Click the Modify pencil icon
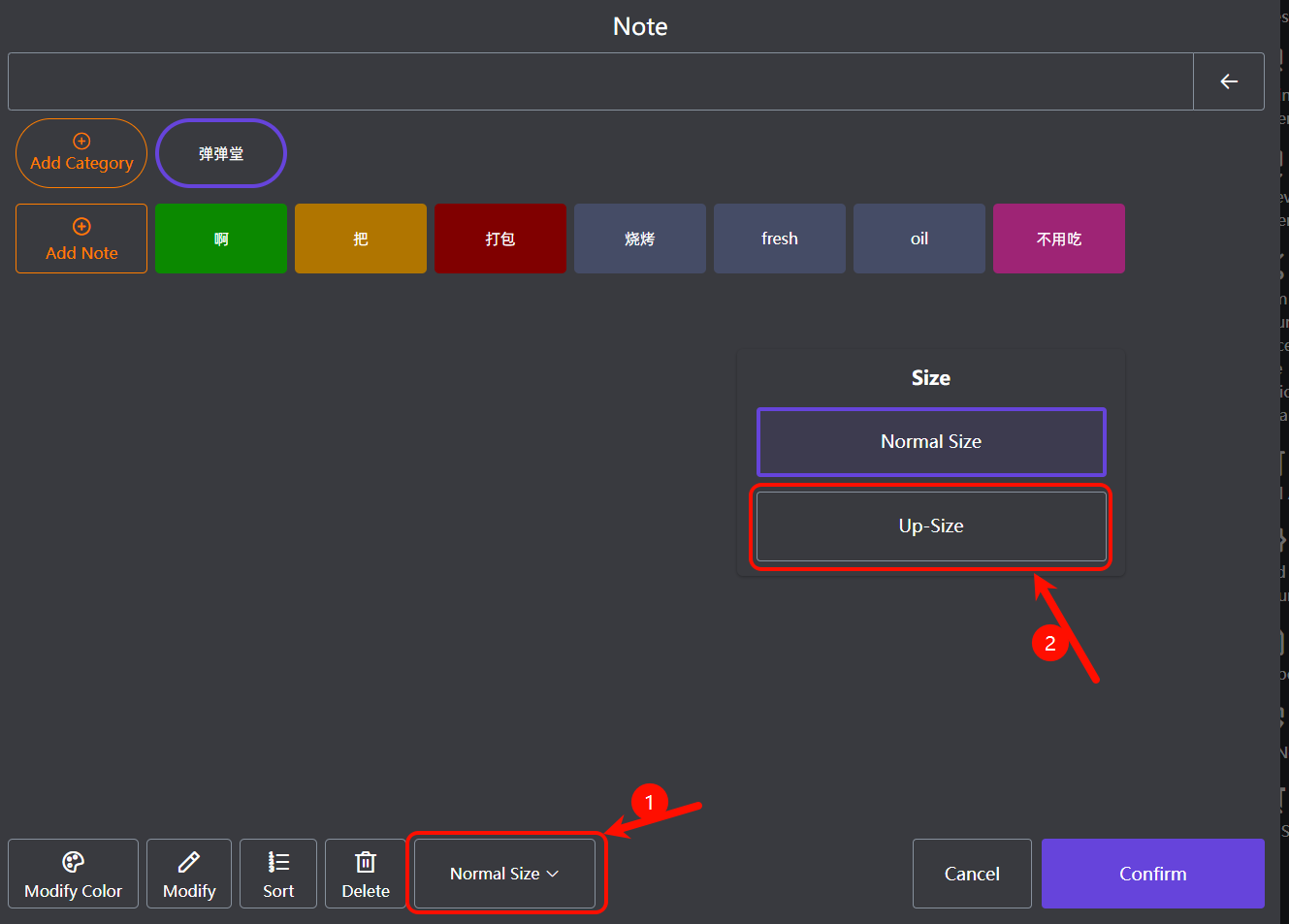 pos(189,861)
